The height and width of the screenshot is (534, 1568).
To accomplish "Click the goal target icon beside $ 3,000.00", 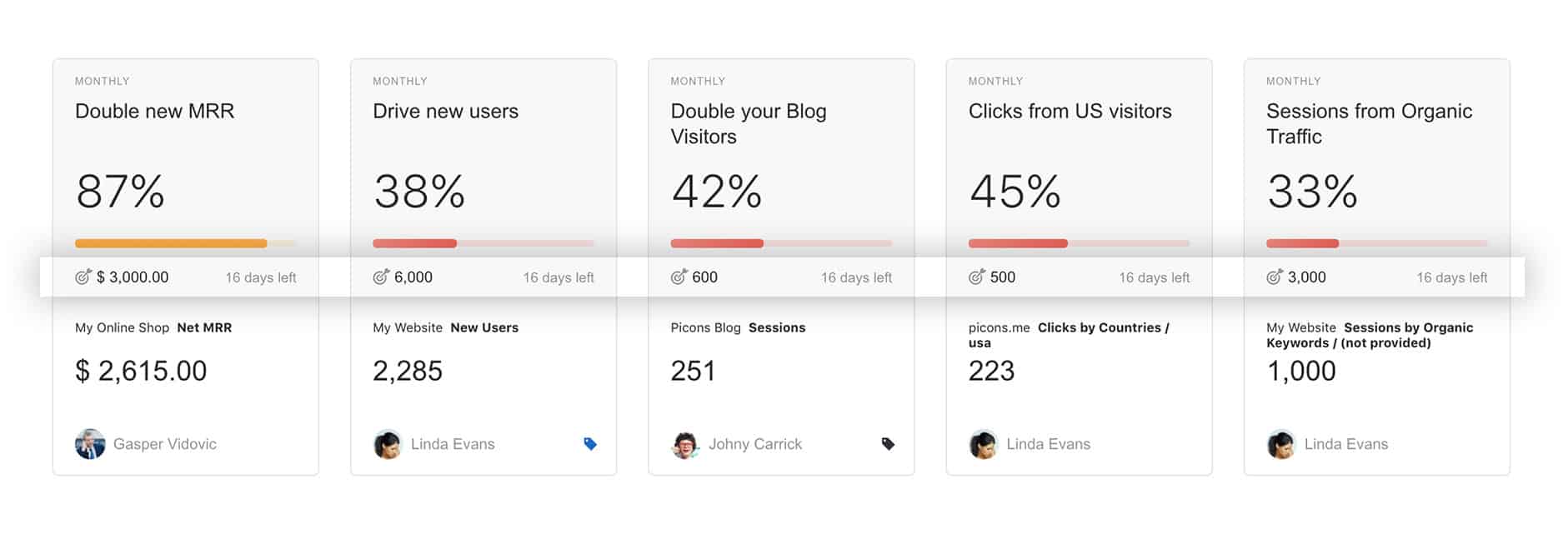I will (x=83, y=277).
